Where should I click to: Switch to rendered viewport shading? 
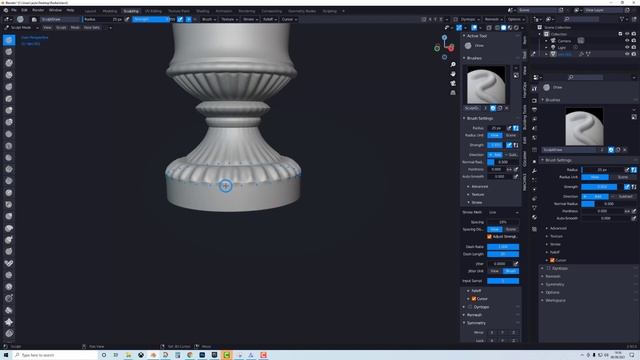point(516,28)
